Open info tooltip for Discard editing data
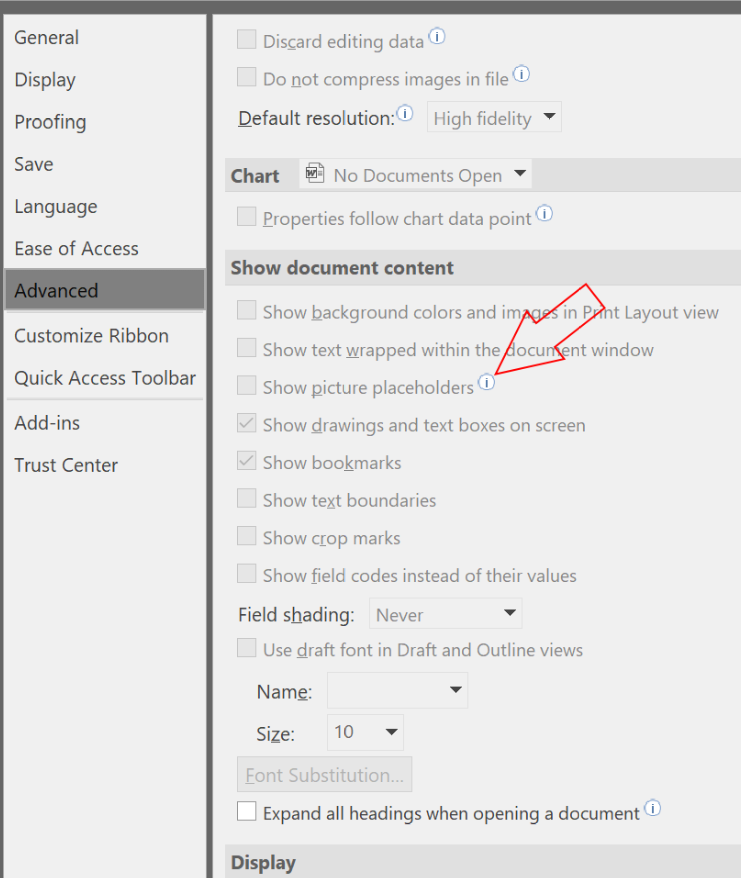The height and width of the screenshot is (878, 741). pos(437,36)
